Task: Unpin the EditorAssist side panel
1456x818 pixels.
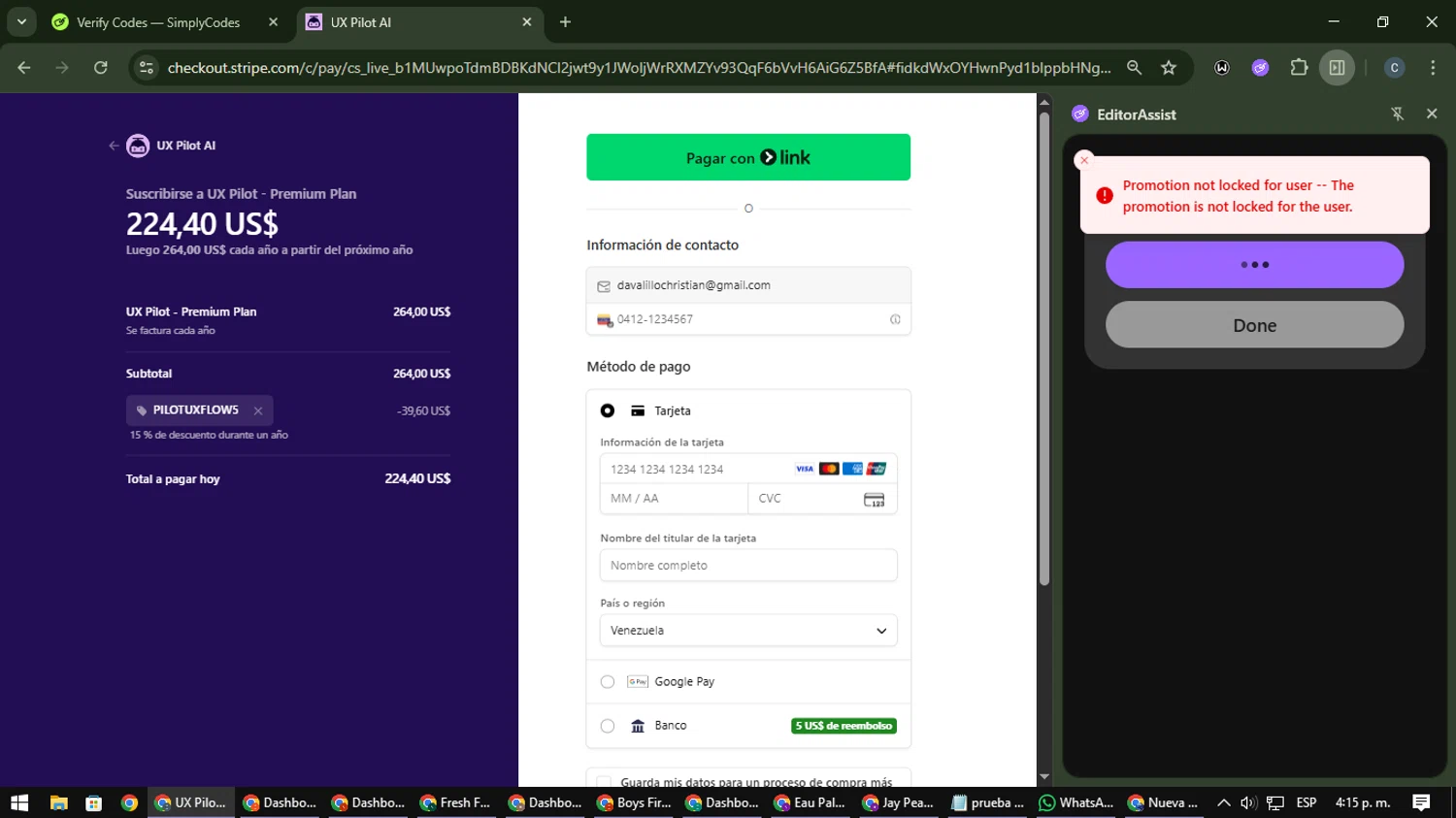Action: point(1398,115)
